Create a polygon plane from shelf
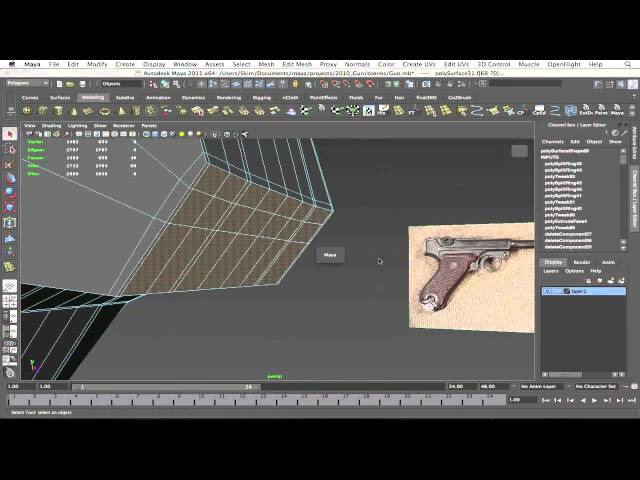The image size is (640, 480). click(x=89, y=111)
